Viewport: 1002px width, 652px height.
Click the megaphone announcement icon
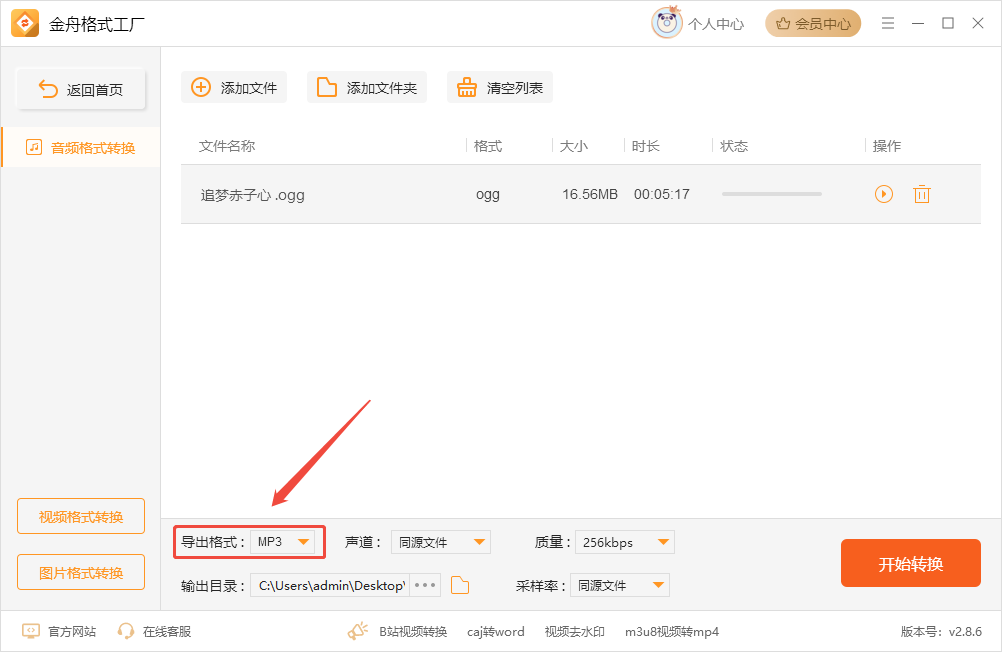358,632
